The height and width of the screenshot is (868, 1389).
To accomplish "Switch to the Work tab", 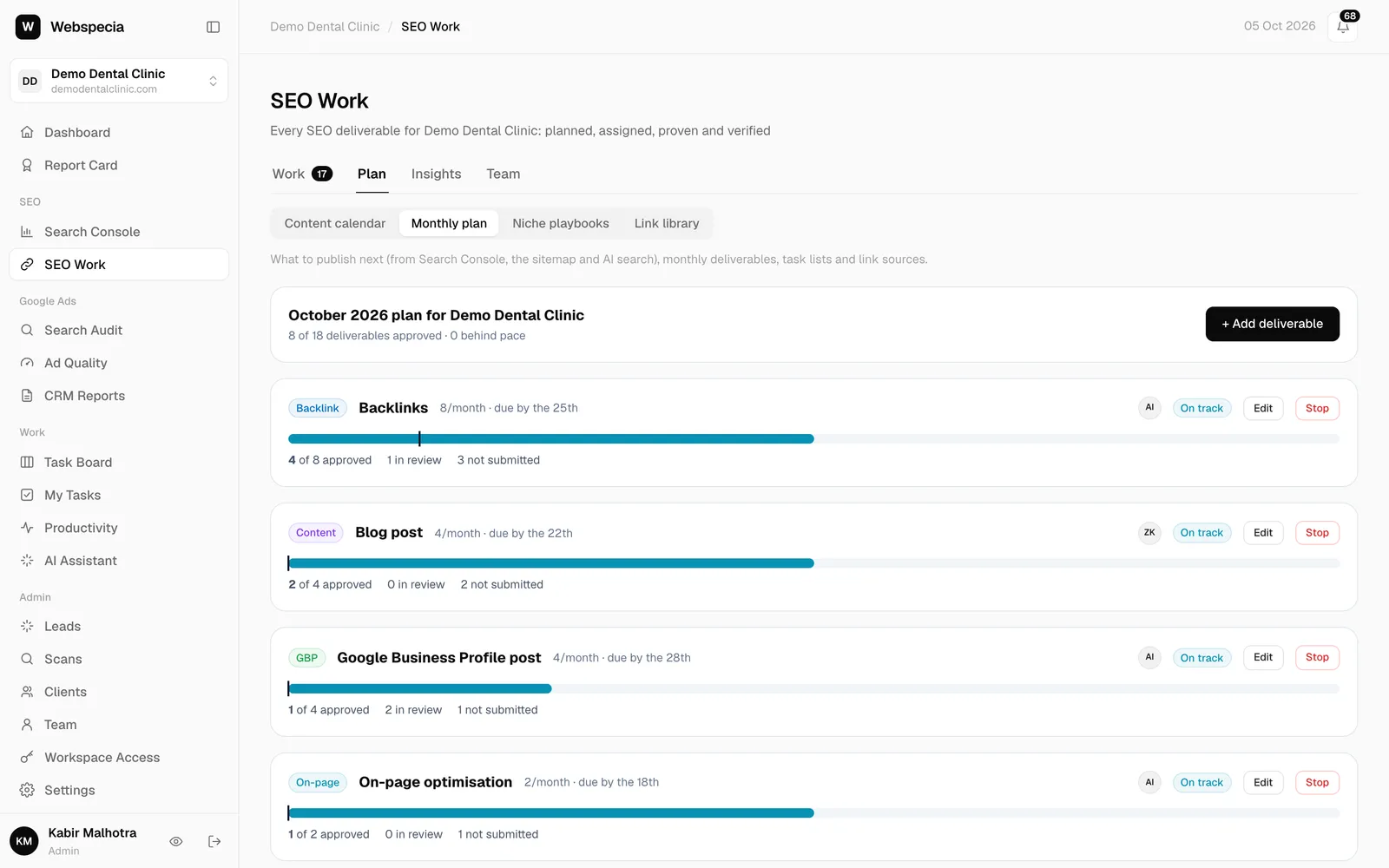I will point(301,174).
